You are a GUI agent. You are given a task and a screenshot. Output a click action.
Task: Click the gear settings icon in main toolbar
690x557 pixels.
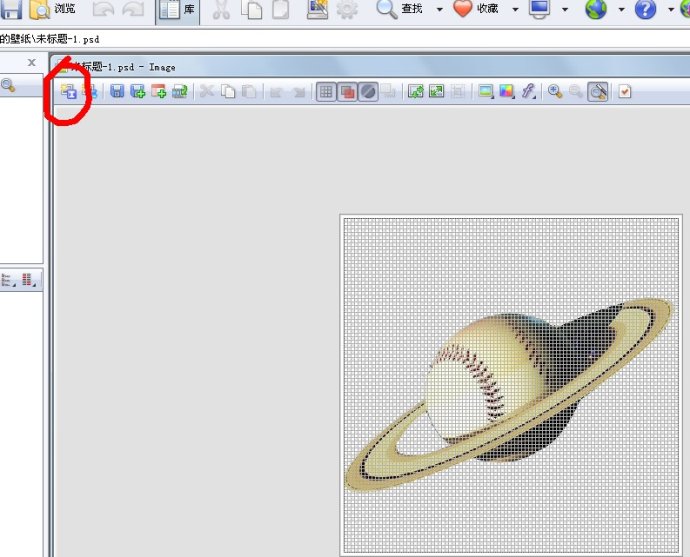coord(347,9)
